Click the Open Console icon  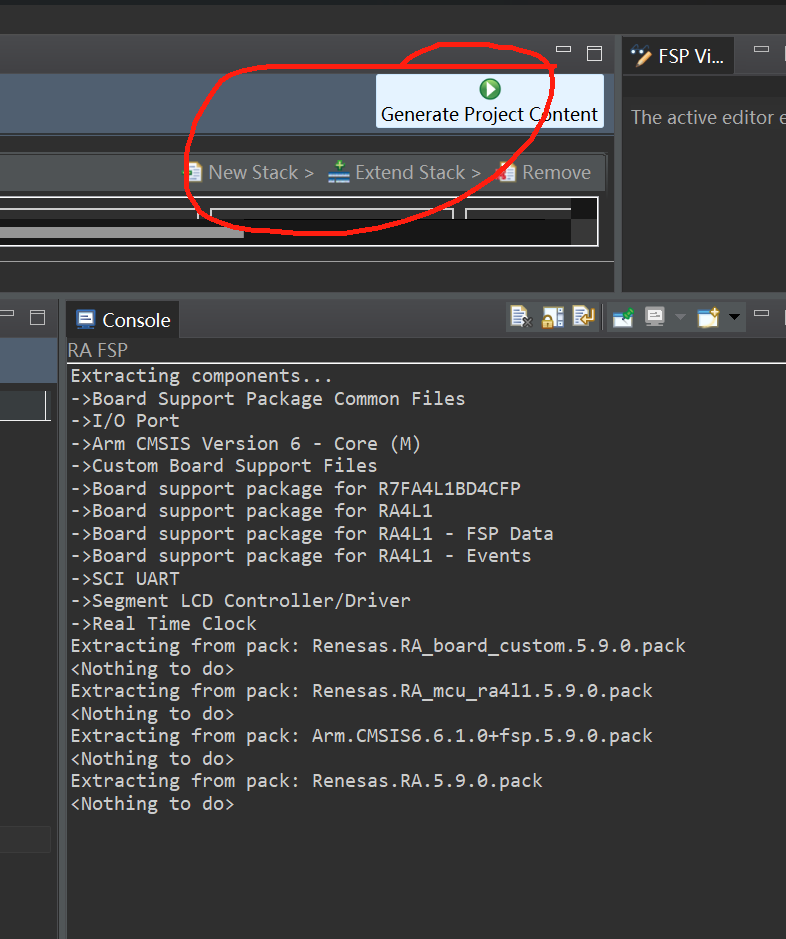[708, 316]
